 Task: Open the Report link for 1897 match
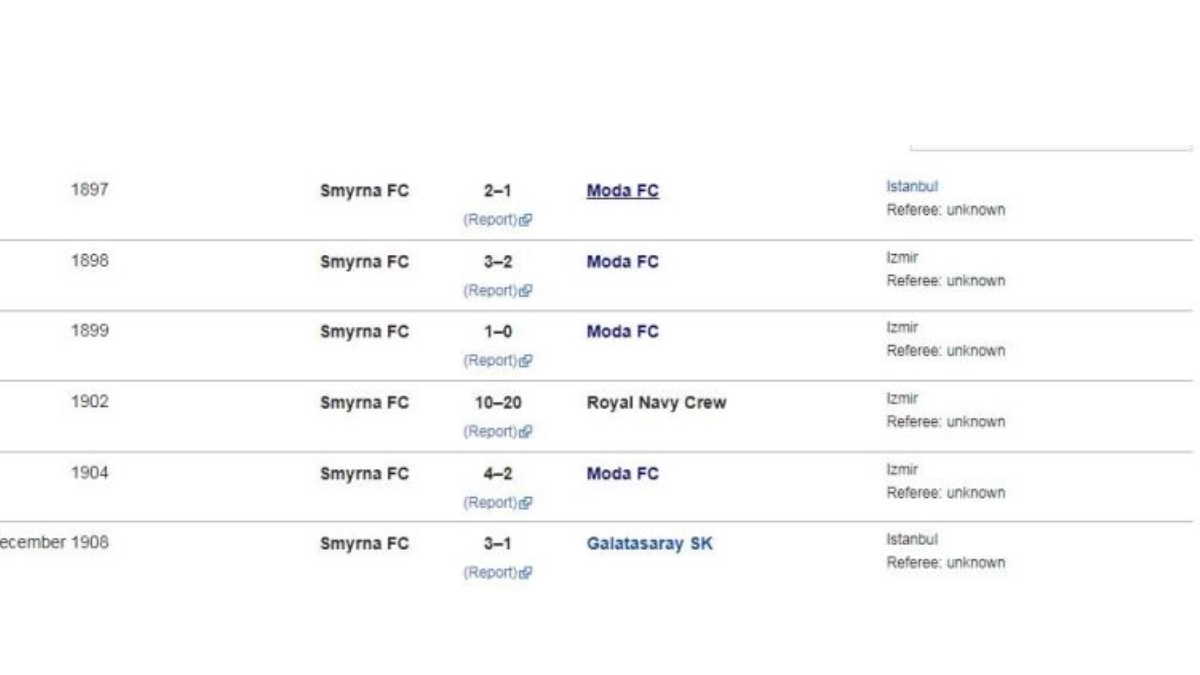pyautogui.click(x=490, y=220)
